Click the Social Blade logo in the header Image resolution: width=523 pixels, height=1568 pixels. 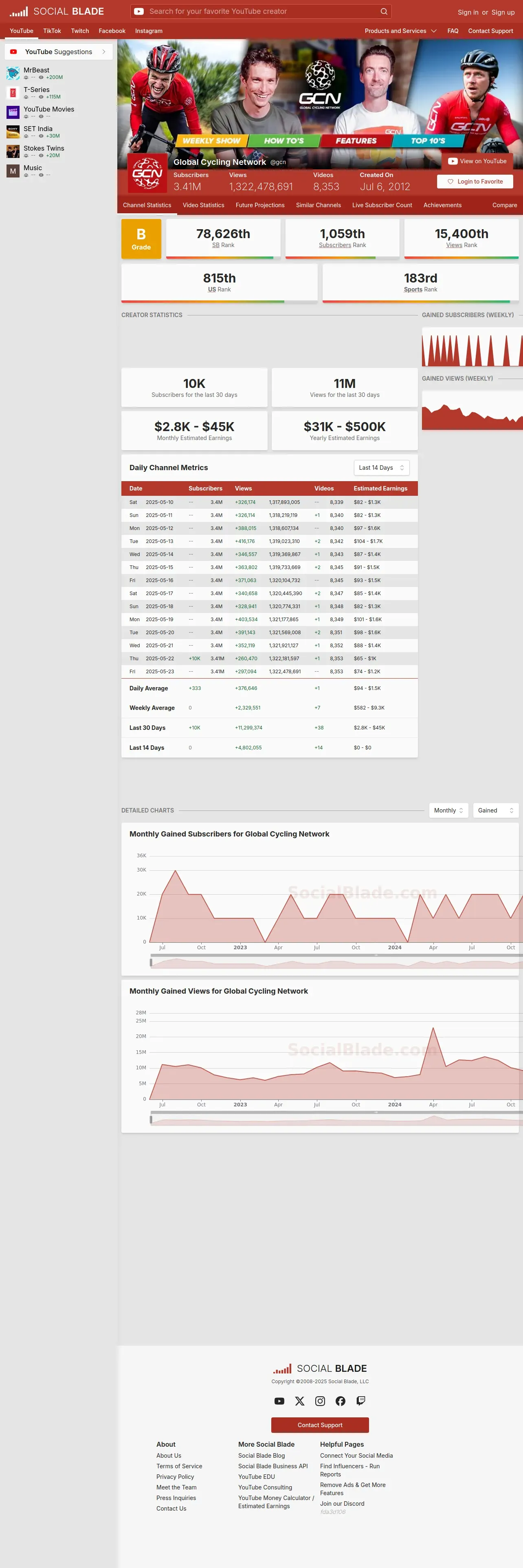click(57, 11)
